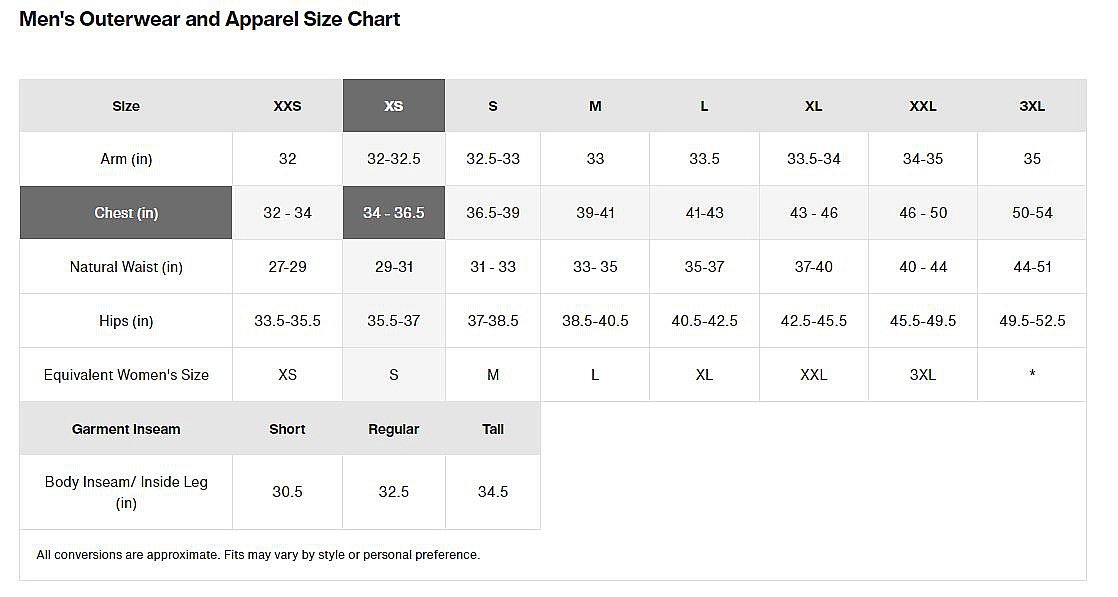
Task: Click the Body Inseam/Inside Leg label
Action: pos(126,492)
